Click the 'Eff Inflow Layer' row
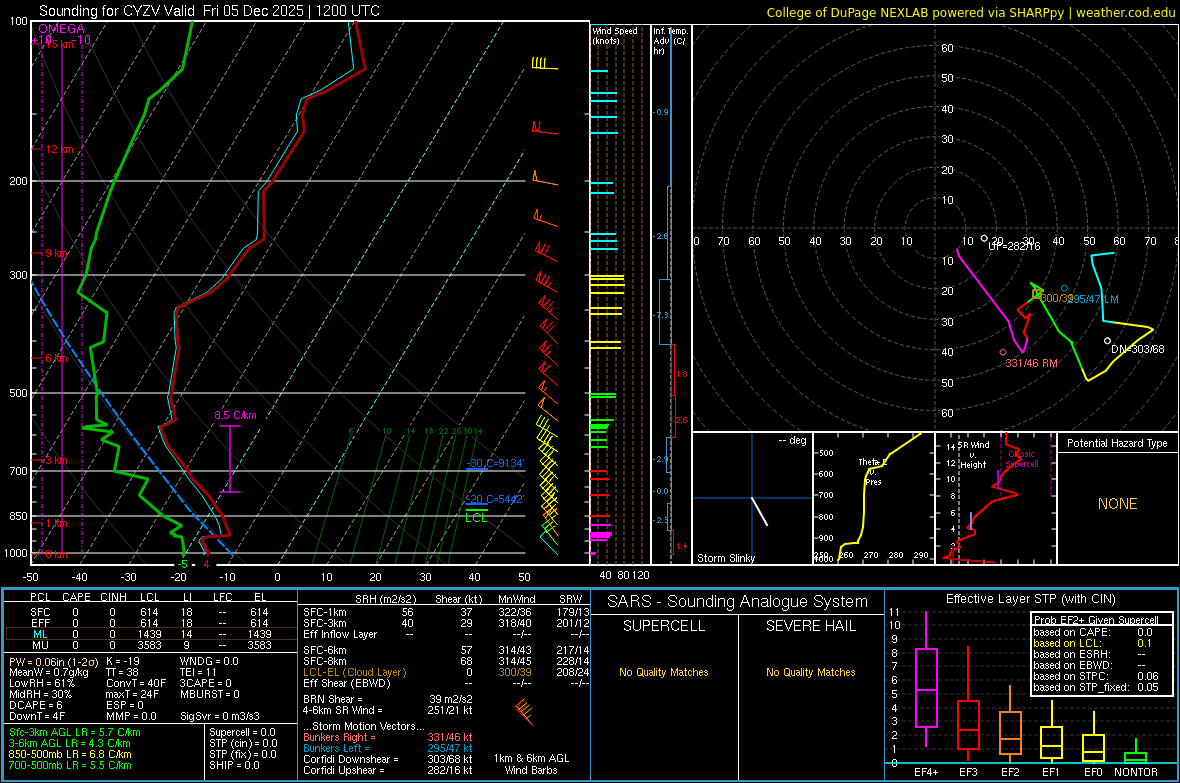The image size is (1180, 783). click(446, 635)
